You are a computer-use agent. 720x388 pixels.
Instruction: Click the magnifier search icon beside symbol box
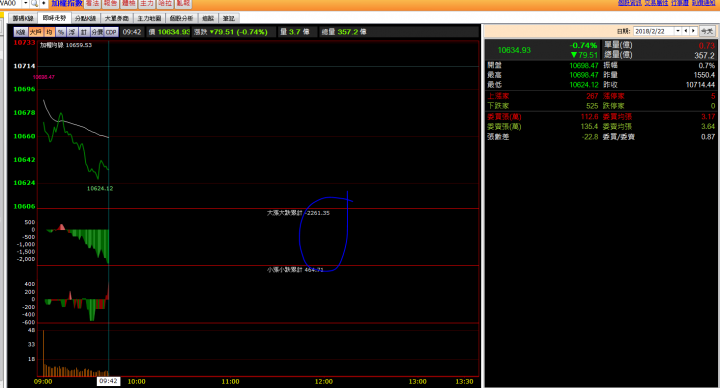click(x=34, y=4)
